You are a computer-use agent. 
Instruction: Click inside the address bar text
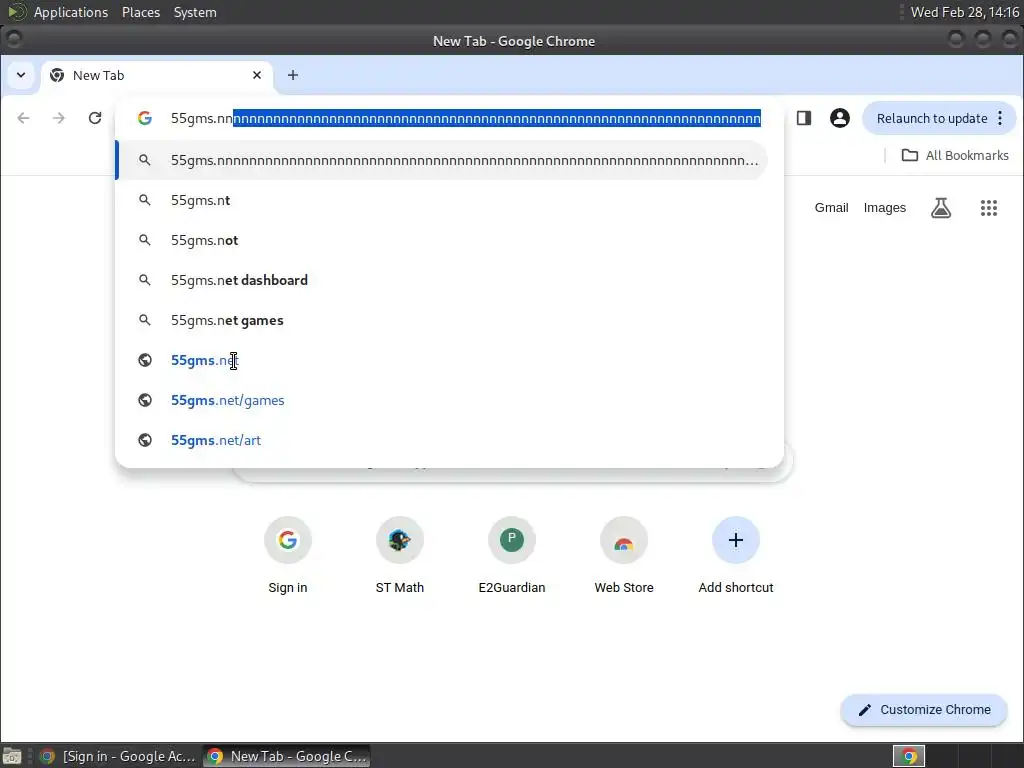click(x=465, y=118)
